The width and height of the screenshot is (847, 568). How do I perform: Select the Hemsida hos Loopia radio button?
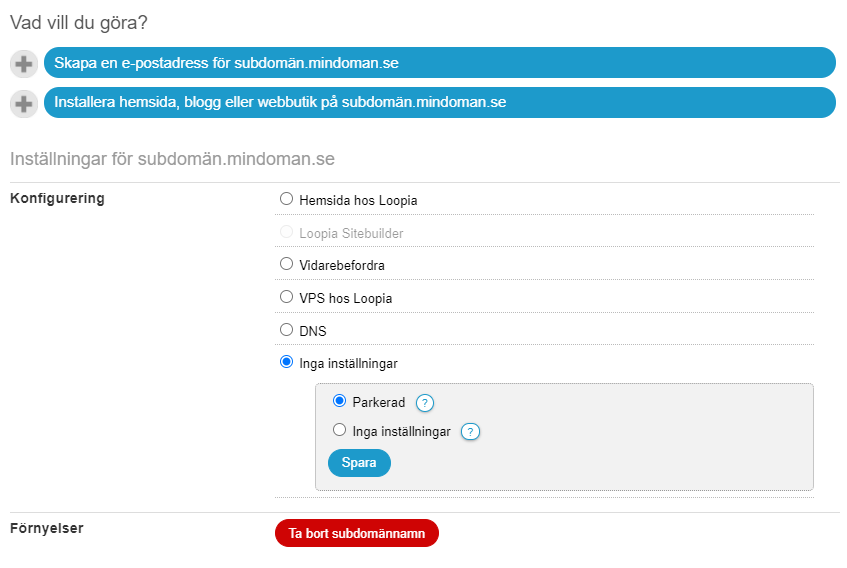pyautogui.click(x=286, y=199)
